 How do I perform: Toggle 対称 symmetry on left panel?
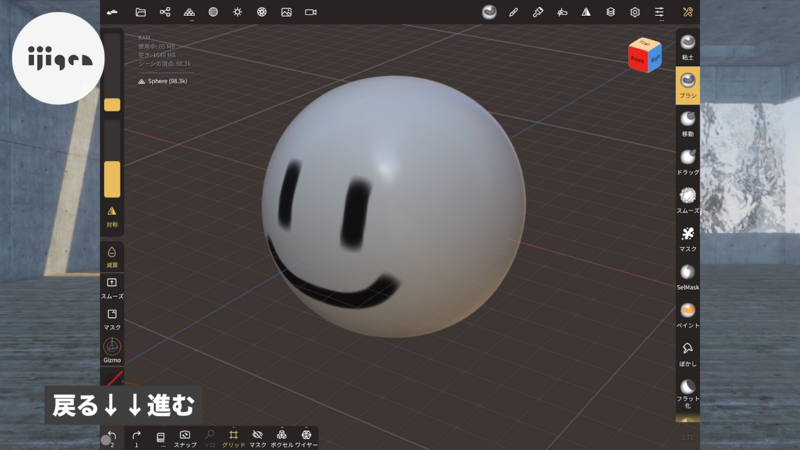click(112, 216)
